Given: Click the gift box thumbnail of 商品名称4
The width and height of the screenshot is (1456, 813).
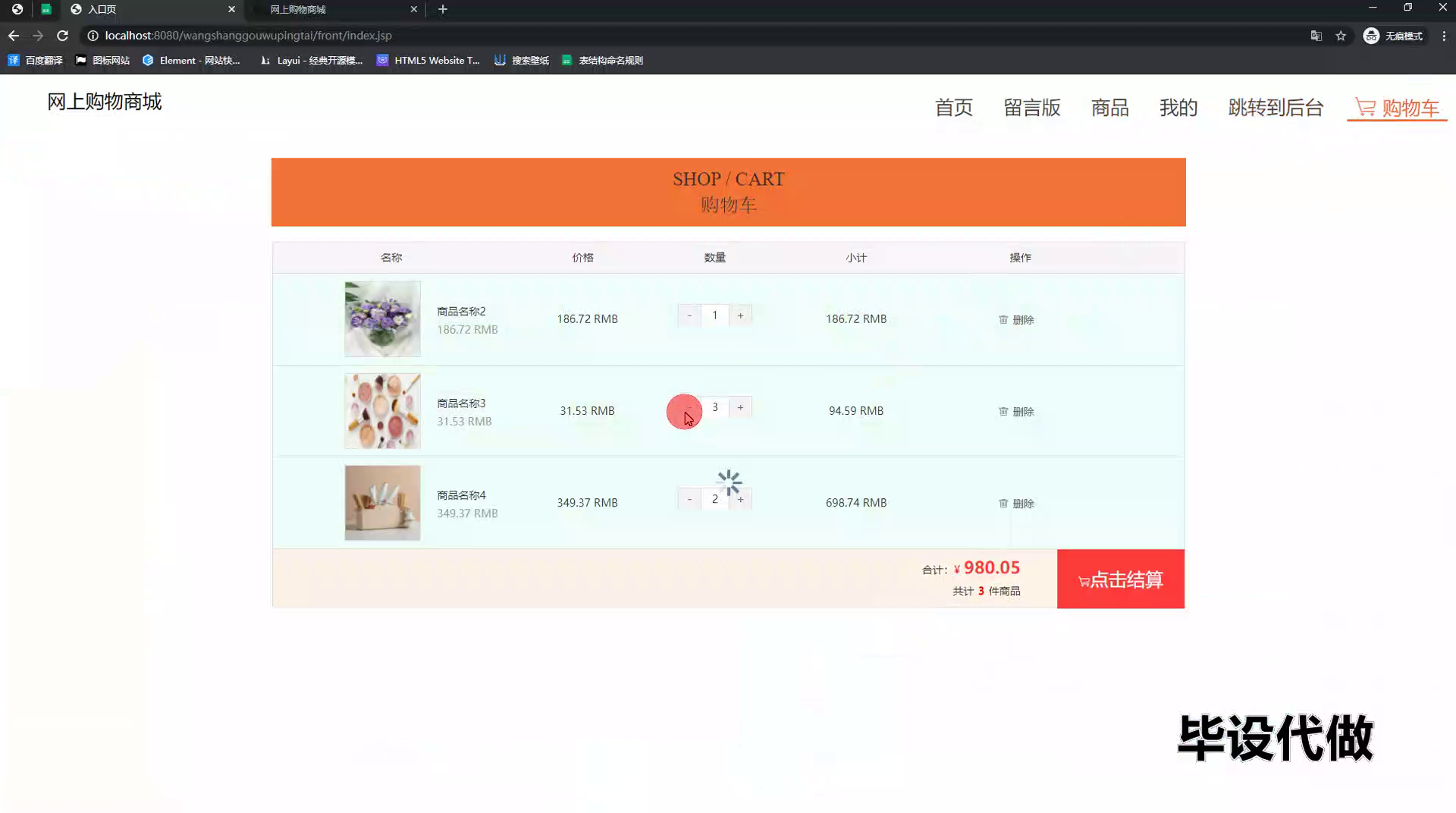Looking at the screenshot, I should [382, 503].
